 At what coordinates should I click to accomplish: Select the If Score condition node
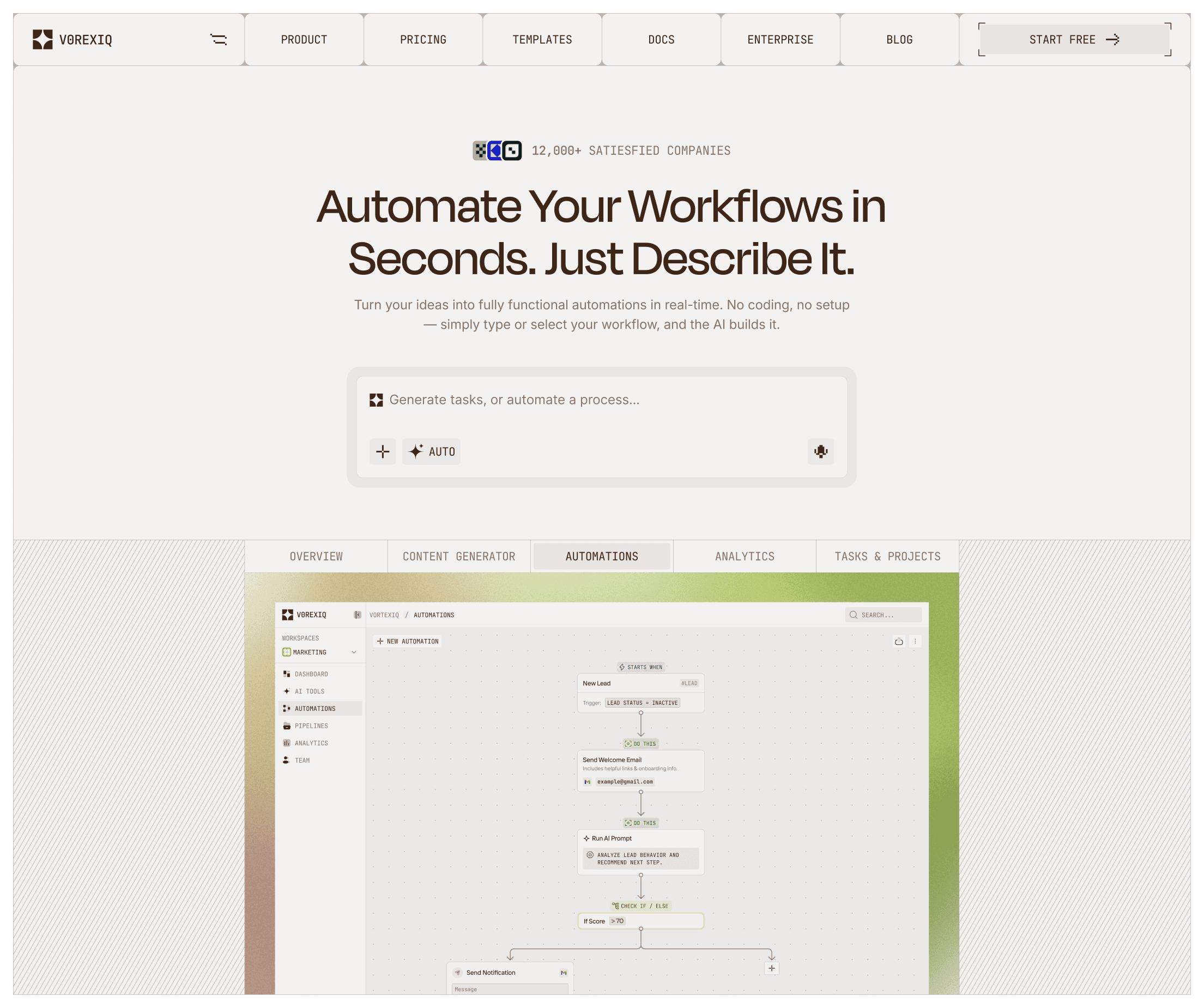[640, 921]
